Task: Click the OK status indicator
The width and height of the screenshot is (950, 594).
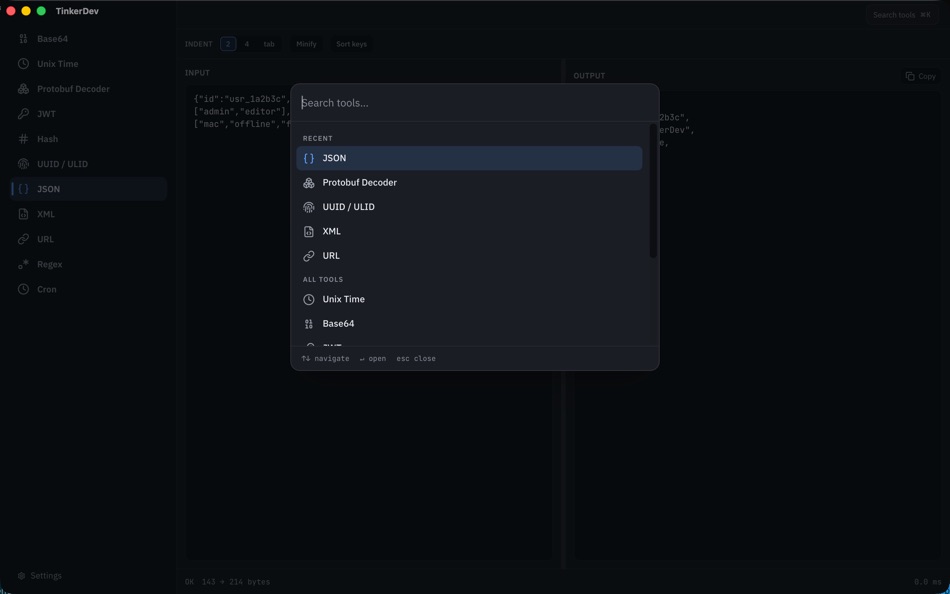Action: [190, 582]
